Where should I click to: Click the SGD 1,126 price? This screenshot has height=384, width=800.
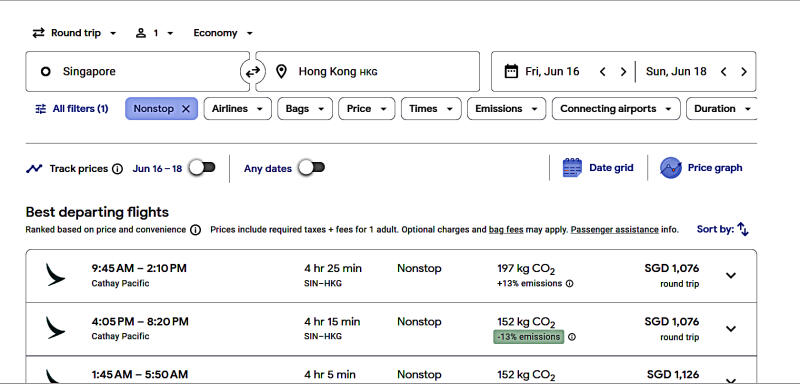click(x=673, y=375)
